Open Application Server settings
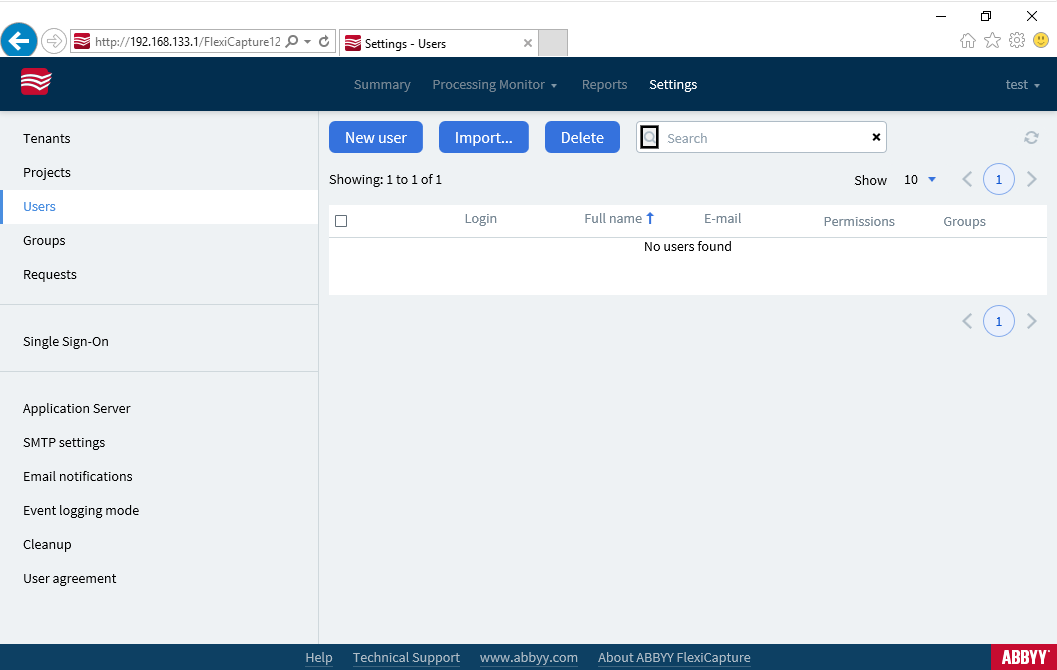This screenshot has height=670, width=1057. click(x=76, y=408)
